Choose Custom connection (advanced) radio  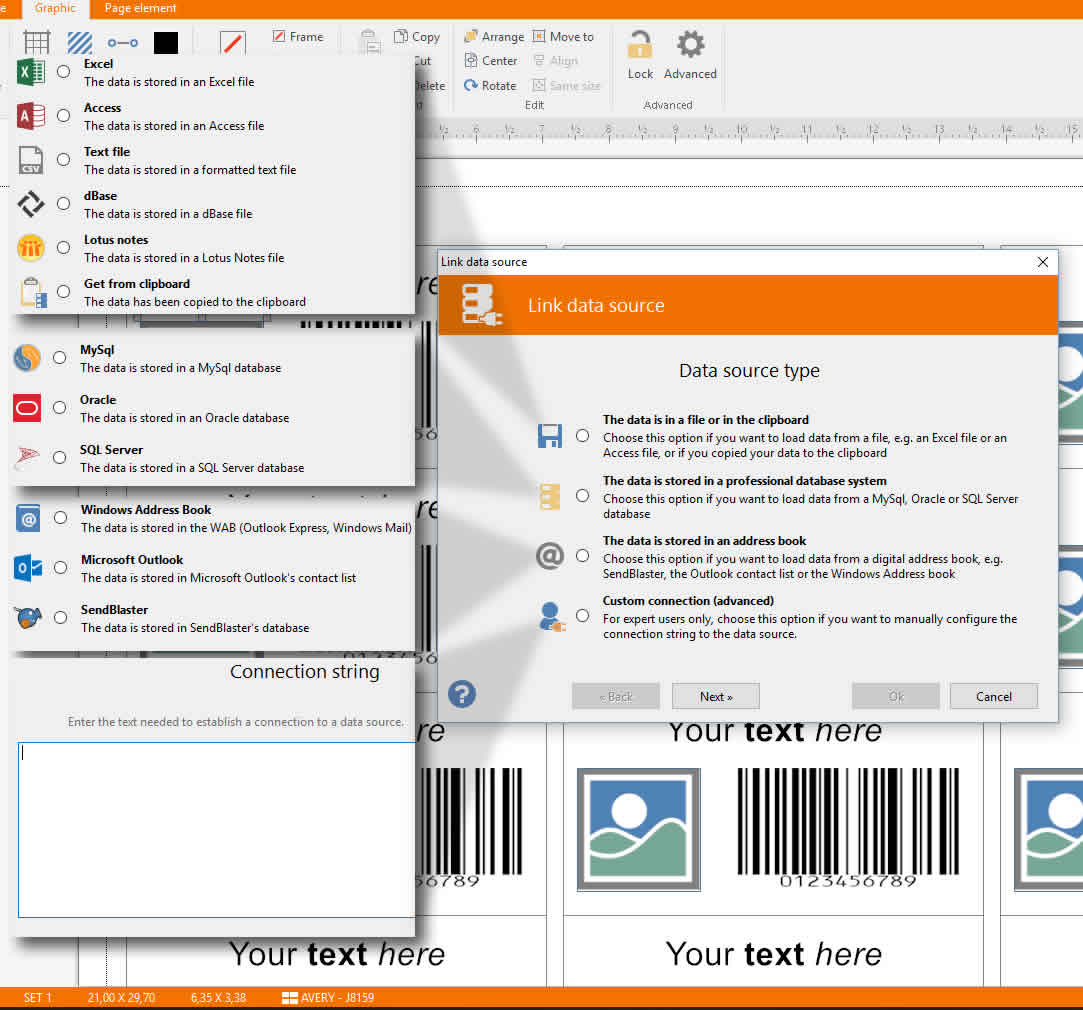(583, 616)
